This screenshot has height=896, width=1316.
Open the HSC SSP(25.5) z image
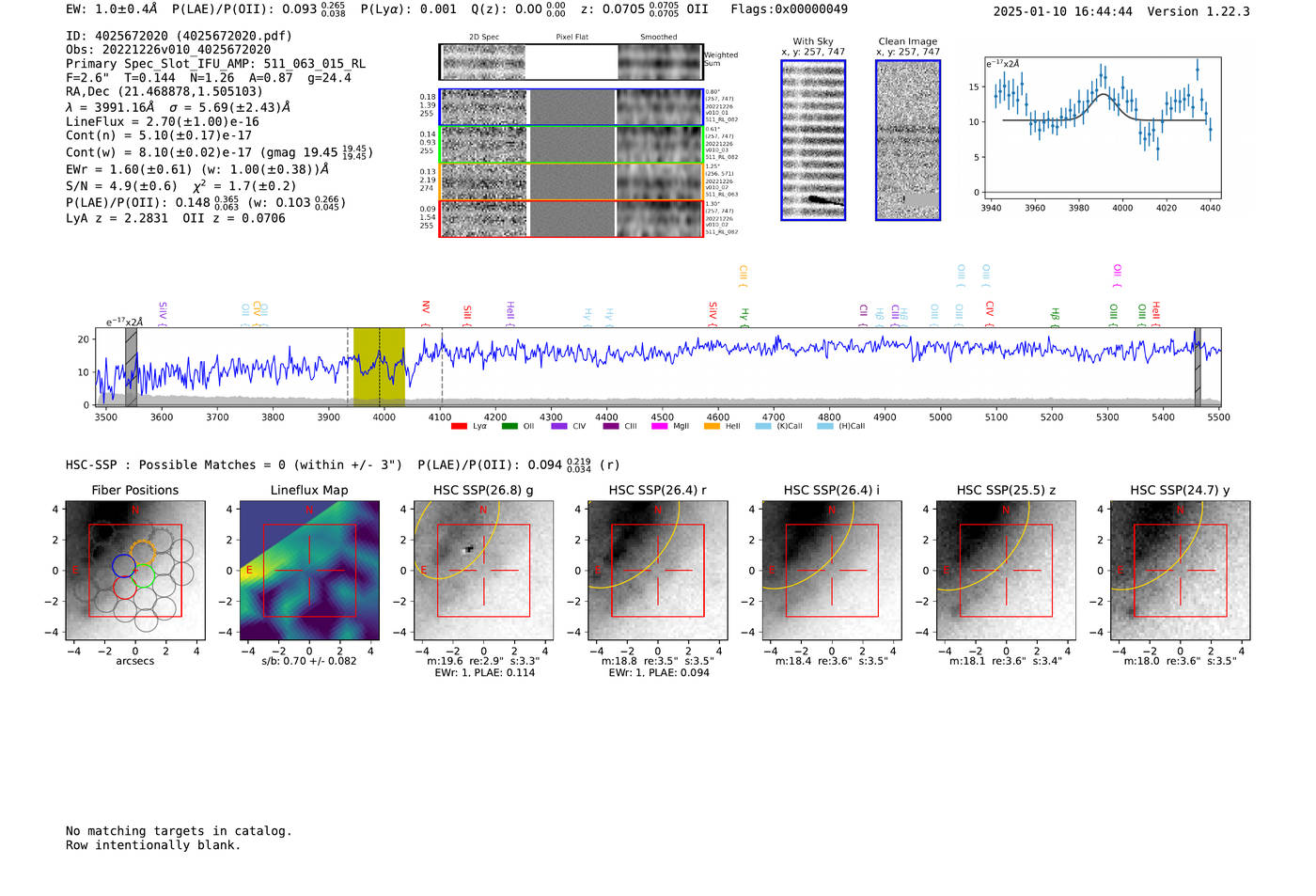(x=1006, y=571)
